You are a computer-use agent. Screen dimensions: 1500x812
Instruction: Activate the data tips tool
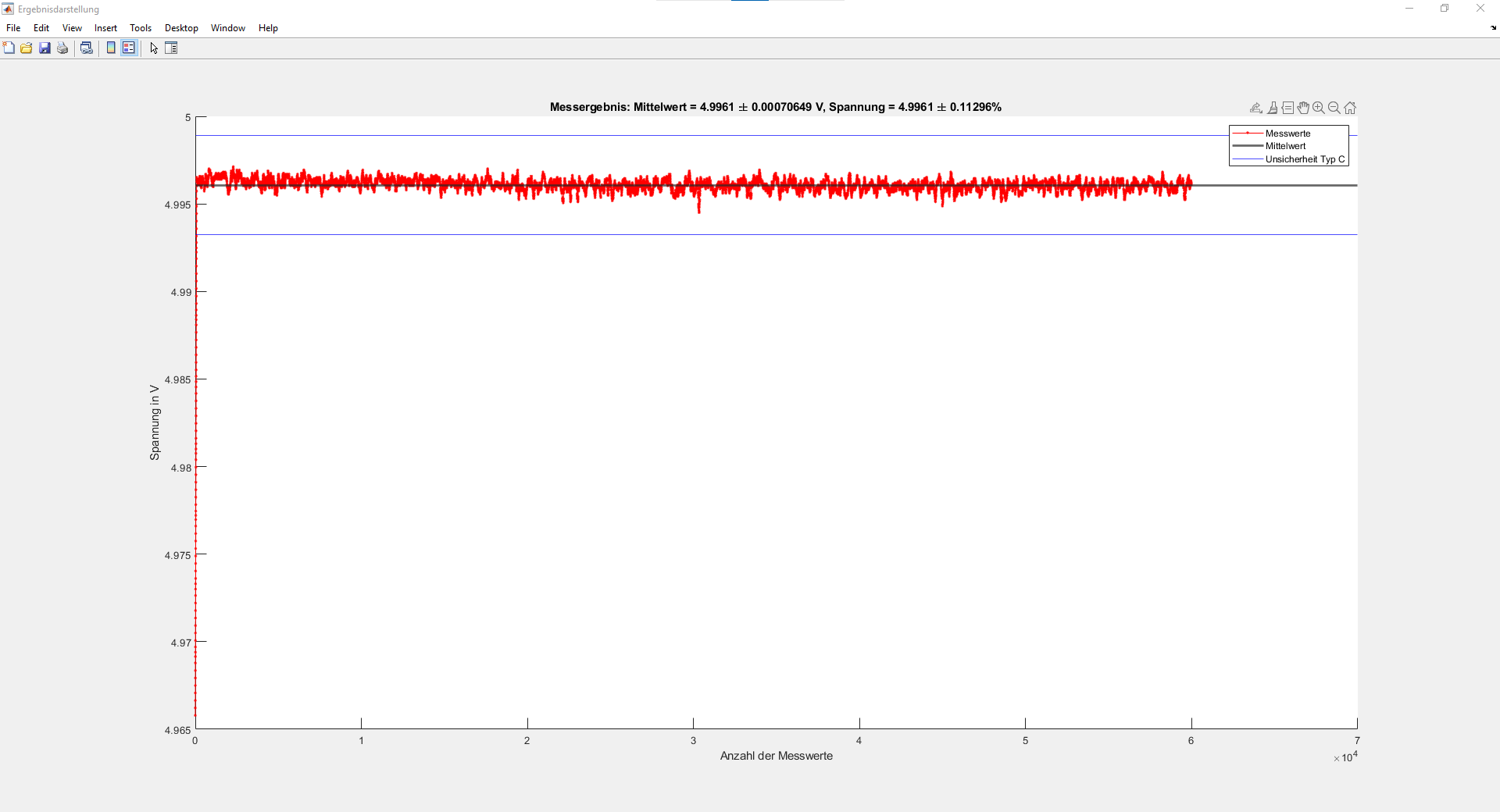1288,108
